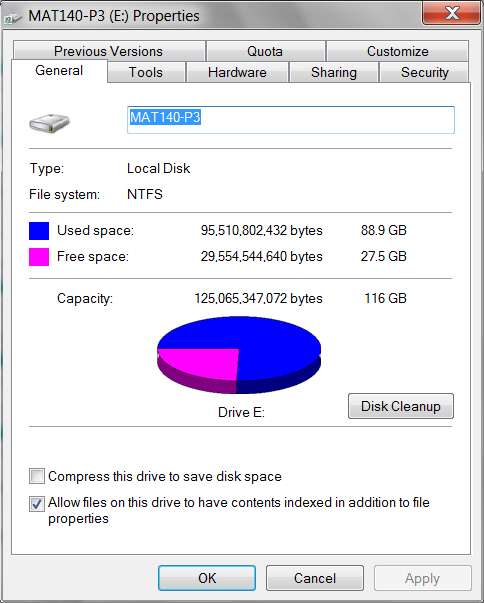The height and width of the screenshot is (603, 484).
Task: Switch to the Previous Versions tab
Action: [x=108, y=51]
